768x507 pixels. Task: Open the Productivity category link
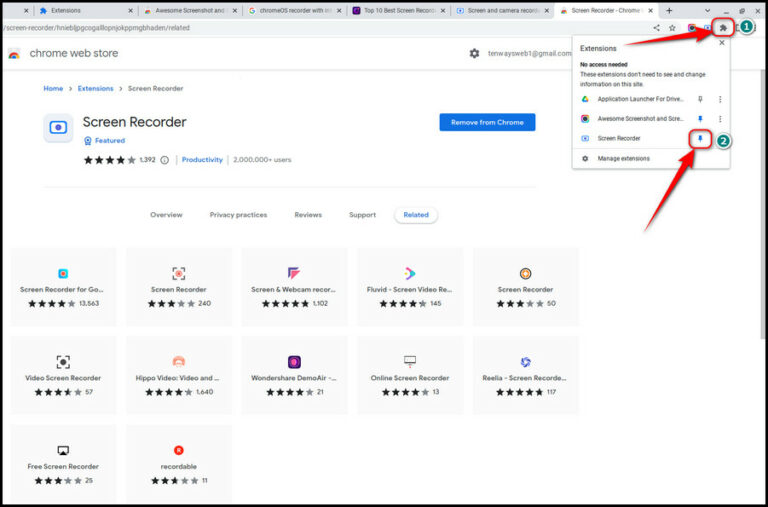[x=202, y=160]
